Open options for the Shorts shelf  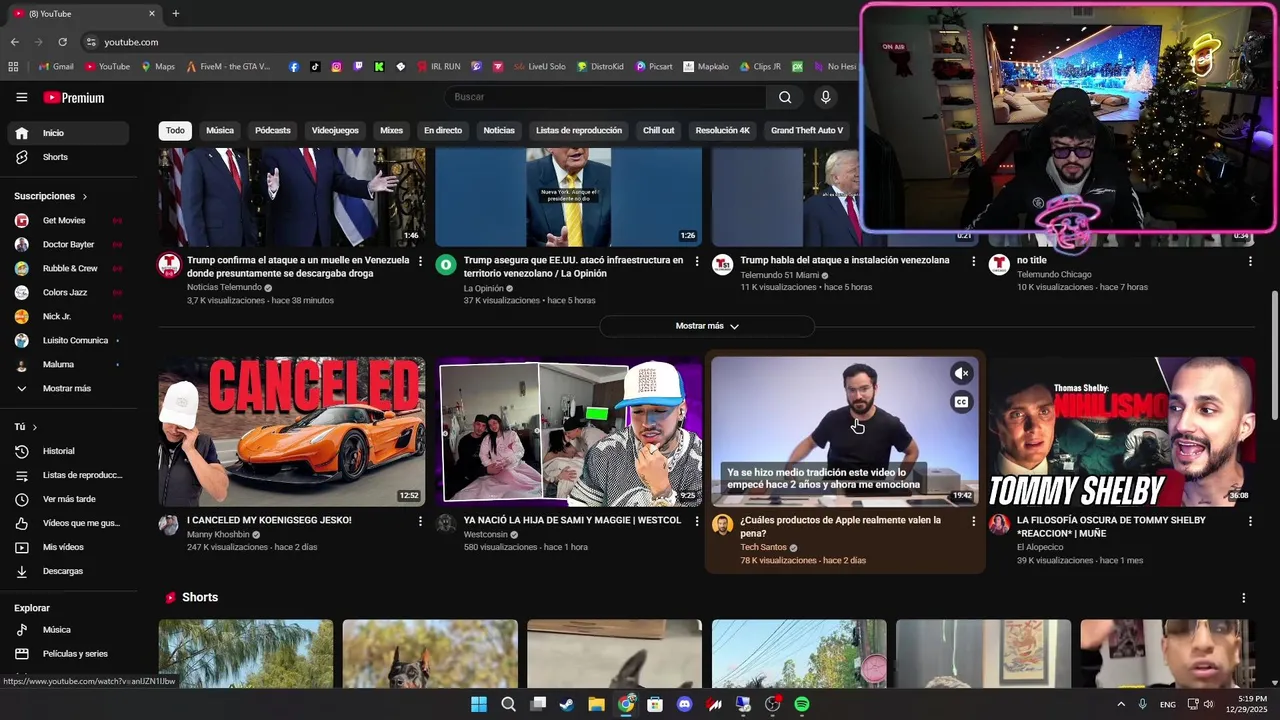tap(1244, 598)
